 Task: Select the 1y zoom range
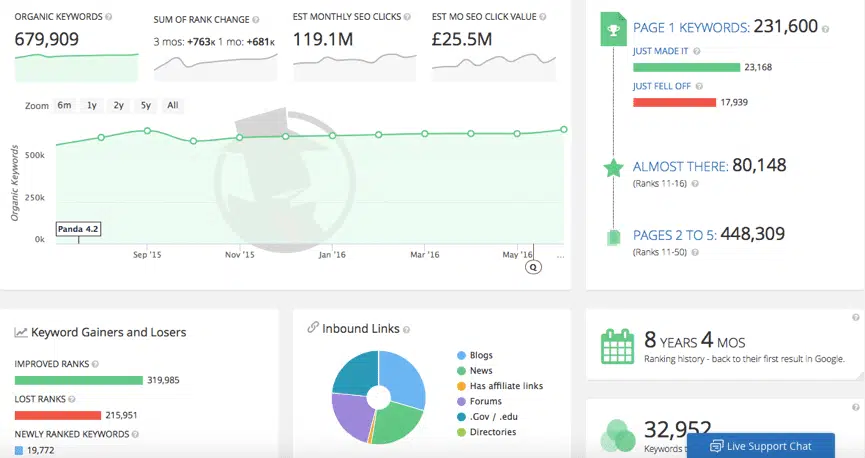[x=92, y=105]
